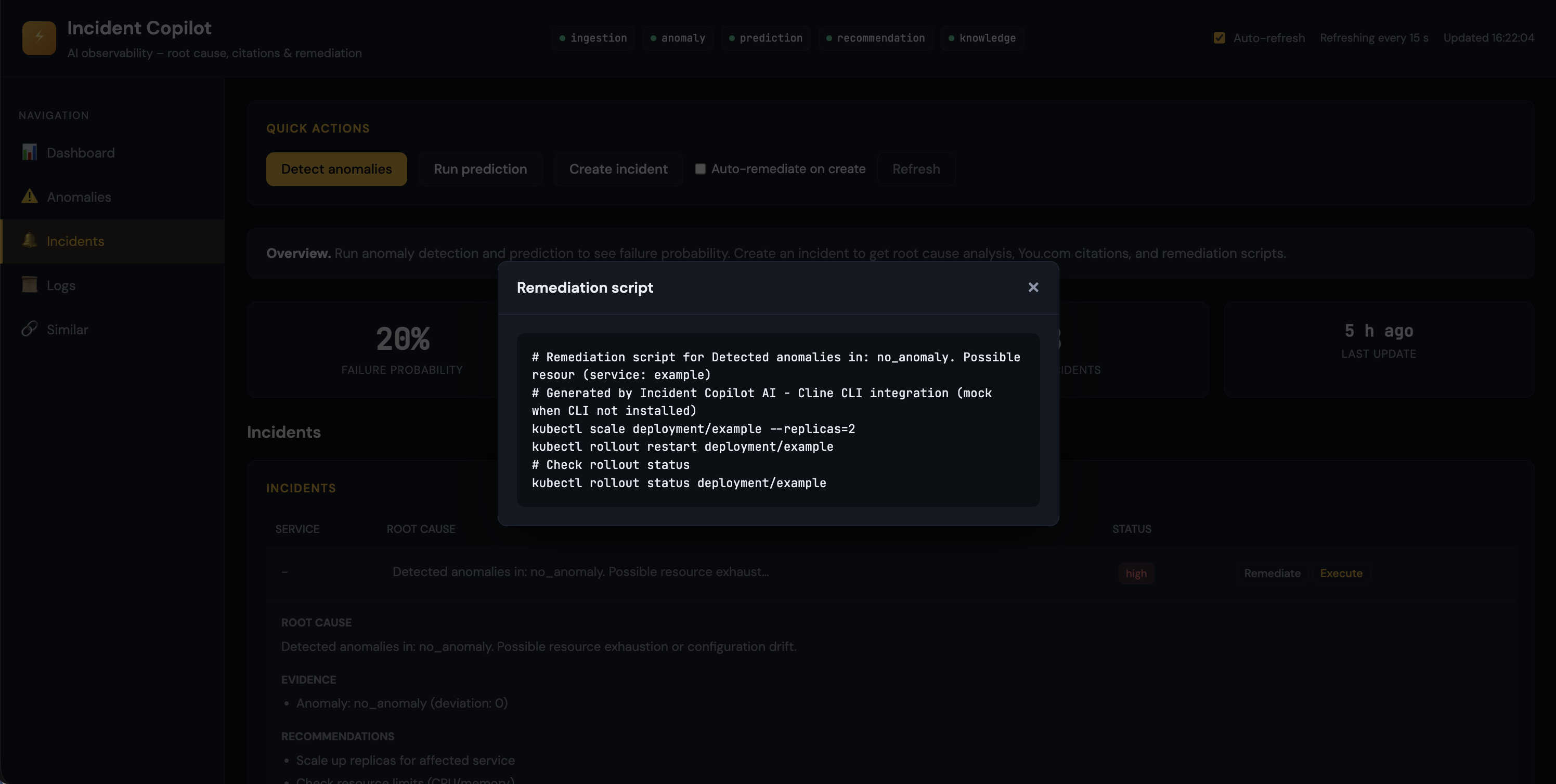This screenshot has width=1556, height=784.
Task: Click the lightning bolt app logo
Action: click(x=38, y=37)
